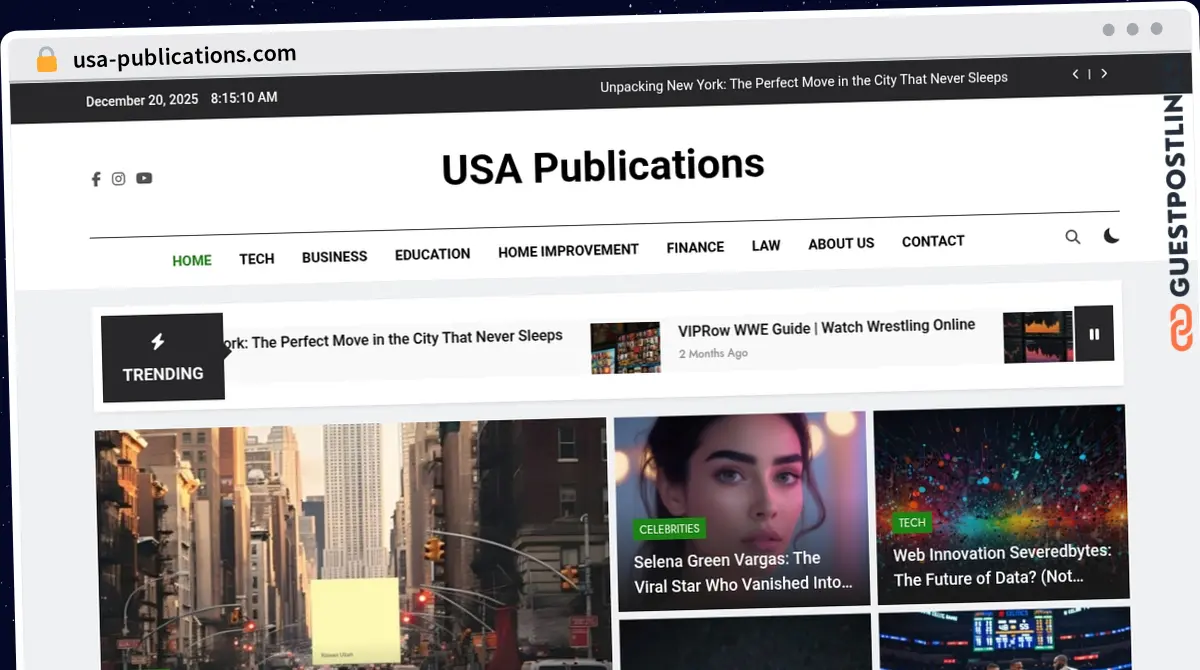The image size is (1200, 670).
Task: Go to the Home menu item
Action: 192,261
